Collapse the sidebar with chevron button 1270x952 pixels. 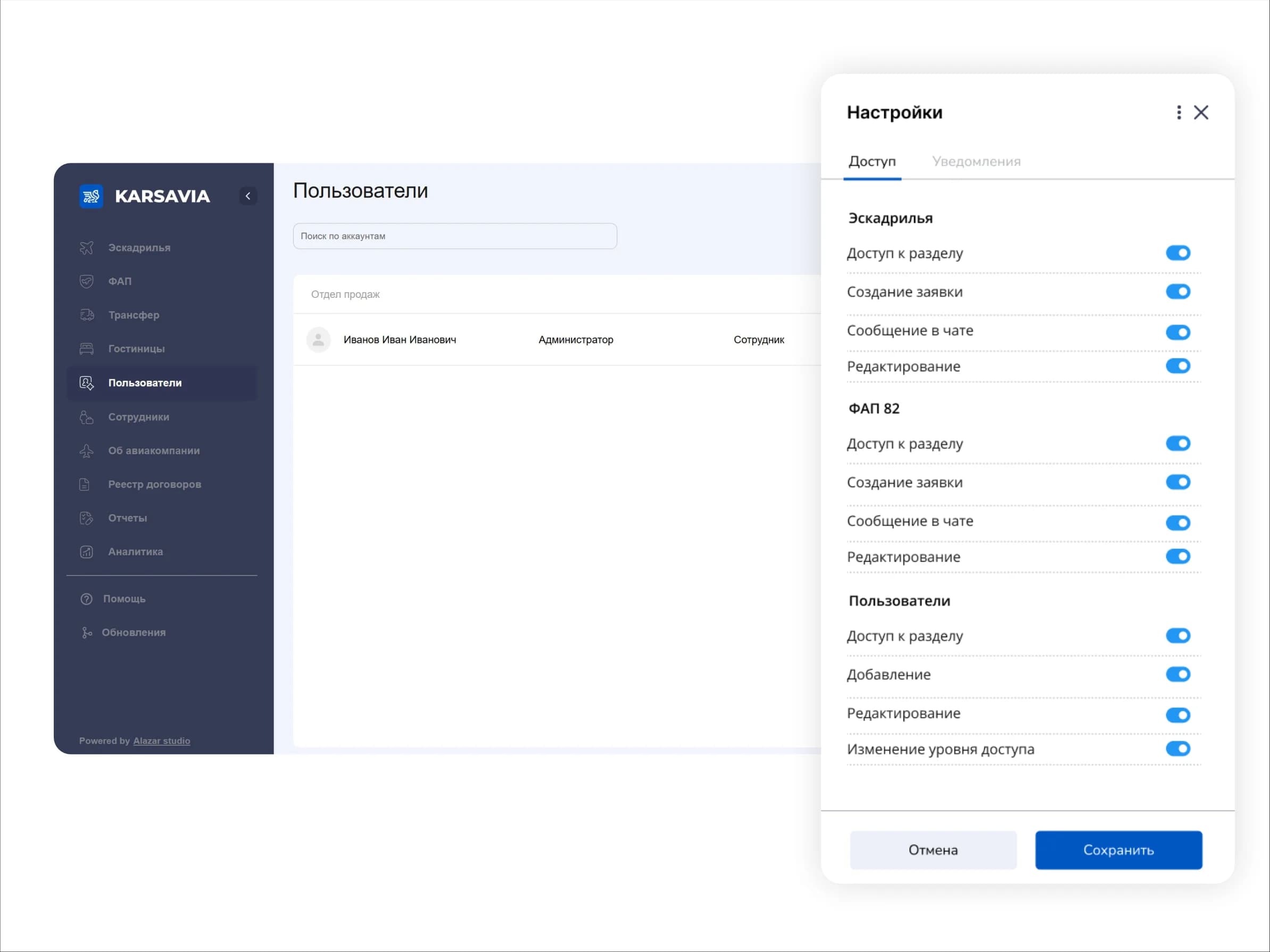pos(248,196)
